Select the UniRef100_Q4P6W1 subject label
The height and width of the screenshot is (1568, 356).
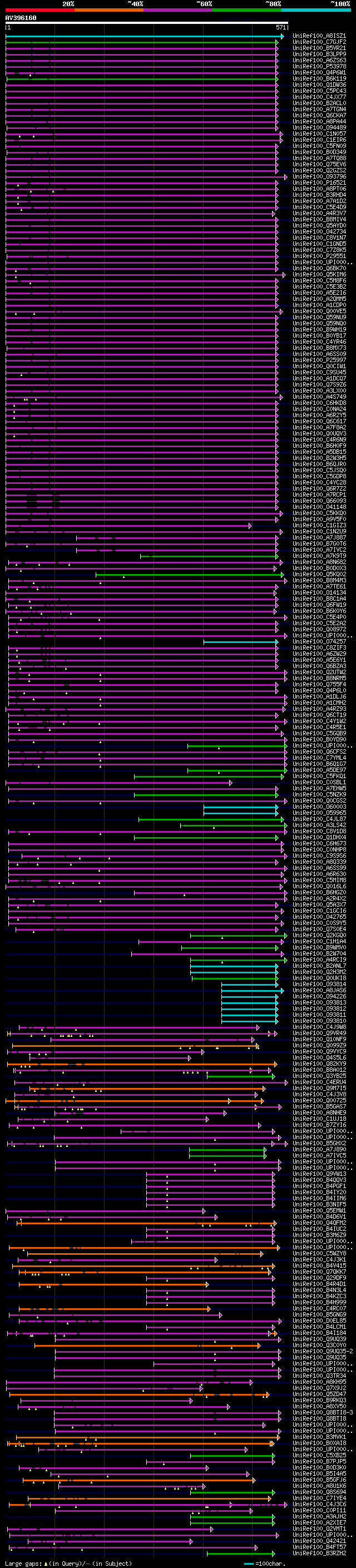[319, 72]
